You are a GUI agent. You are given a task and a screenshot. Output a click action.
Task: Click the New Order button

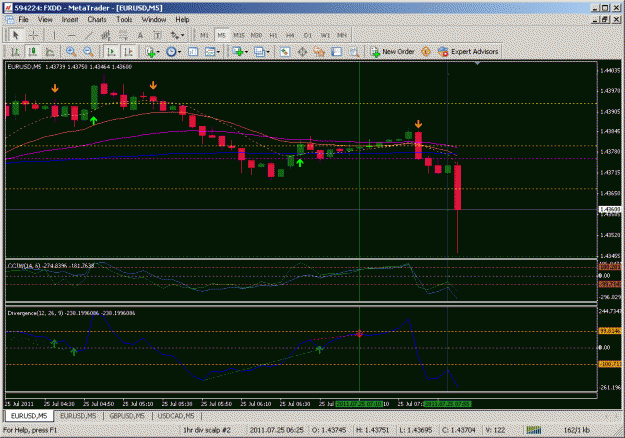[393, 51]
